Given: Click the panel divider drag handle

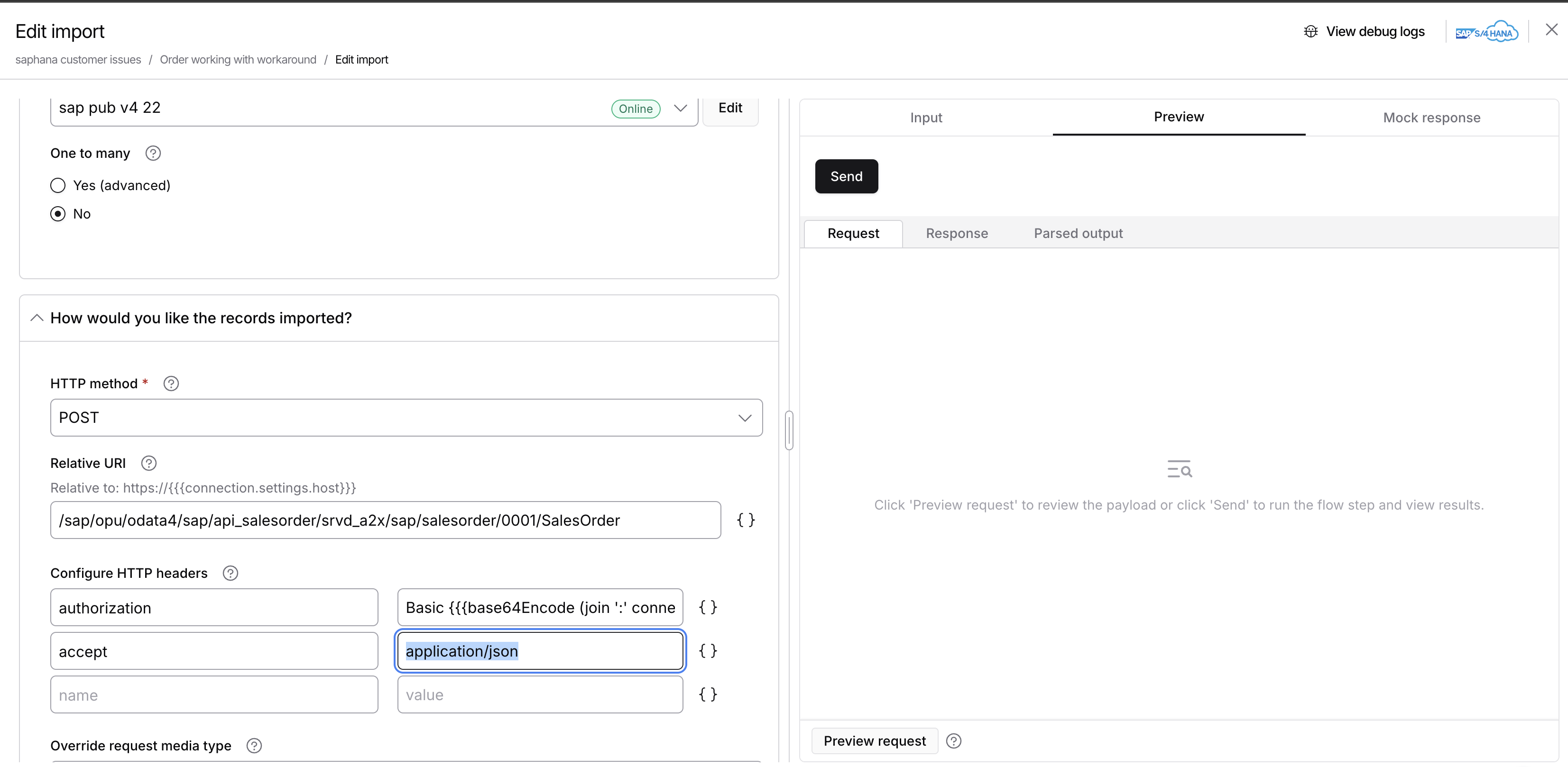Looking at the screenshot, I should (x=789, y=430).
